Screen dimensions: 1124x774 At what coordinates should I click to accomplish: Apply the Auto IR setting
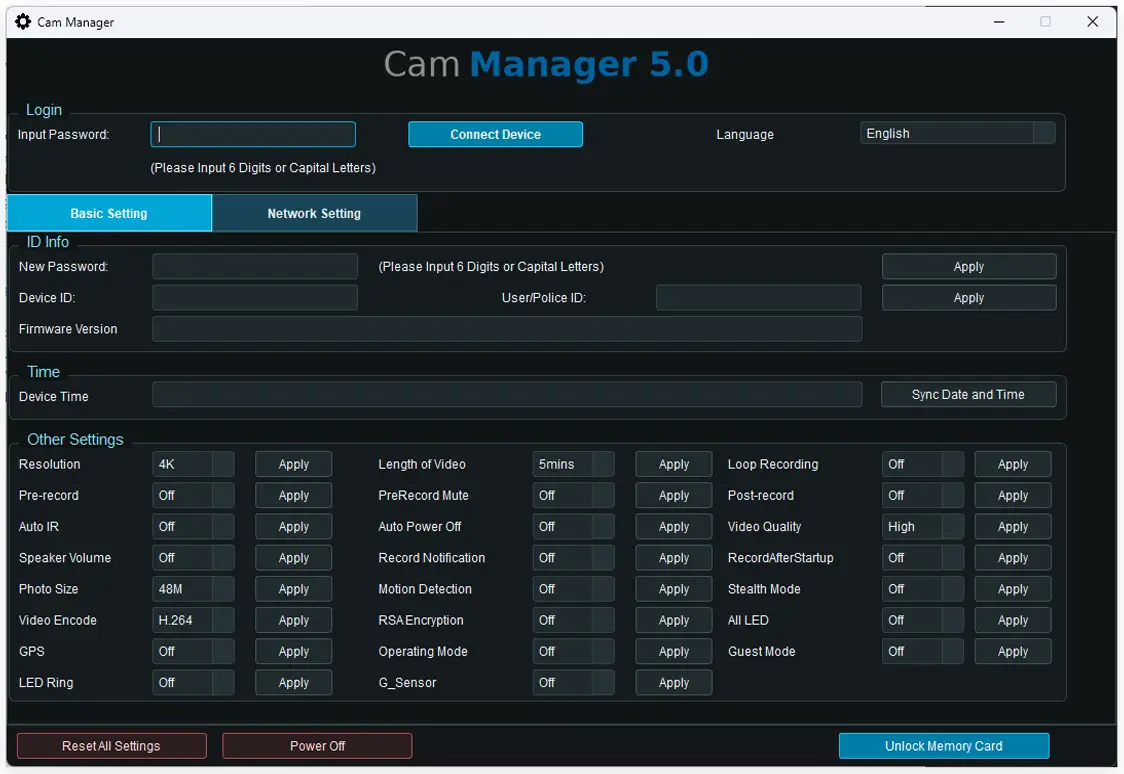tap(294, 527)
